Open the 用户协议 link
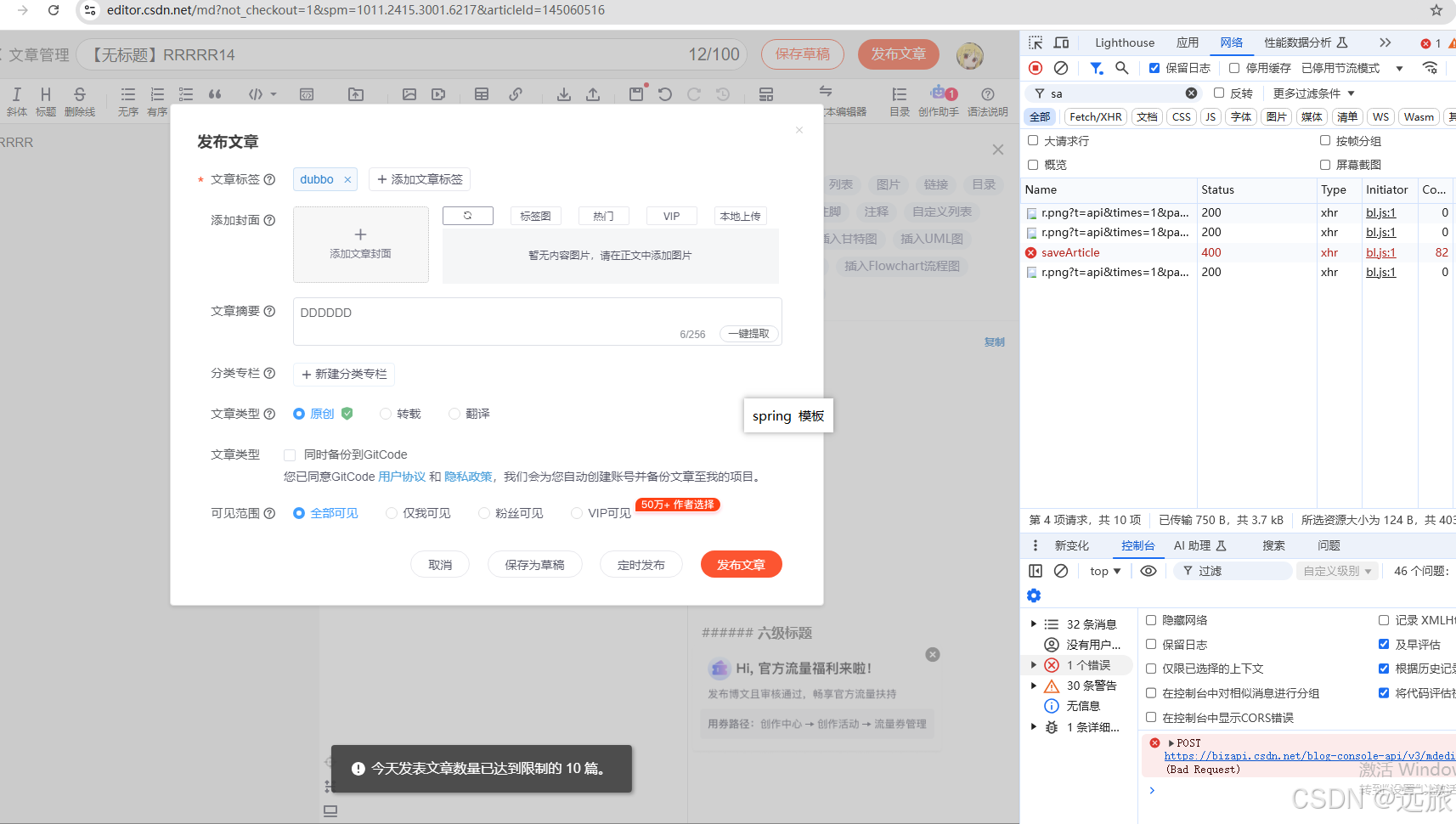Viewport: 1456px width, 824px height. click(x=402, y=477)
